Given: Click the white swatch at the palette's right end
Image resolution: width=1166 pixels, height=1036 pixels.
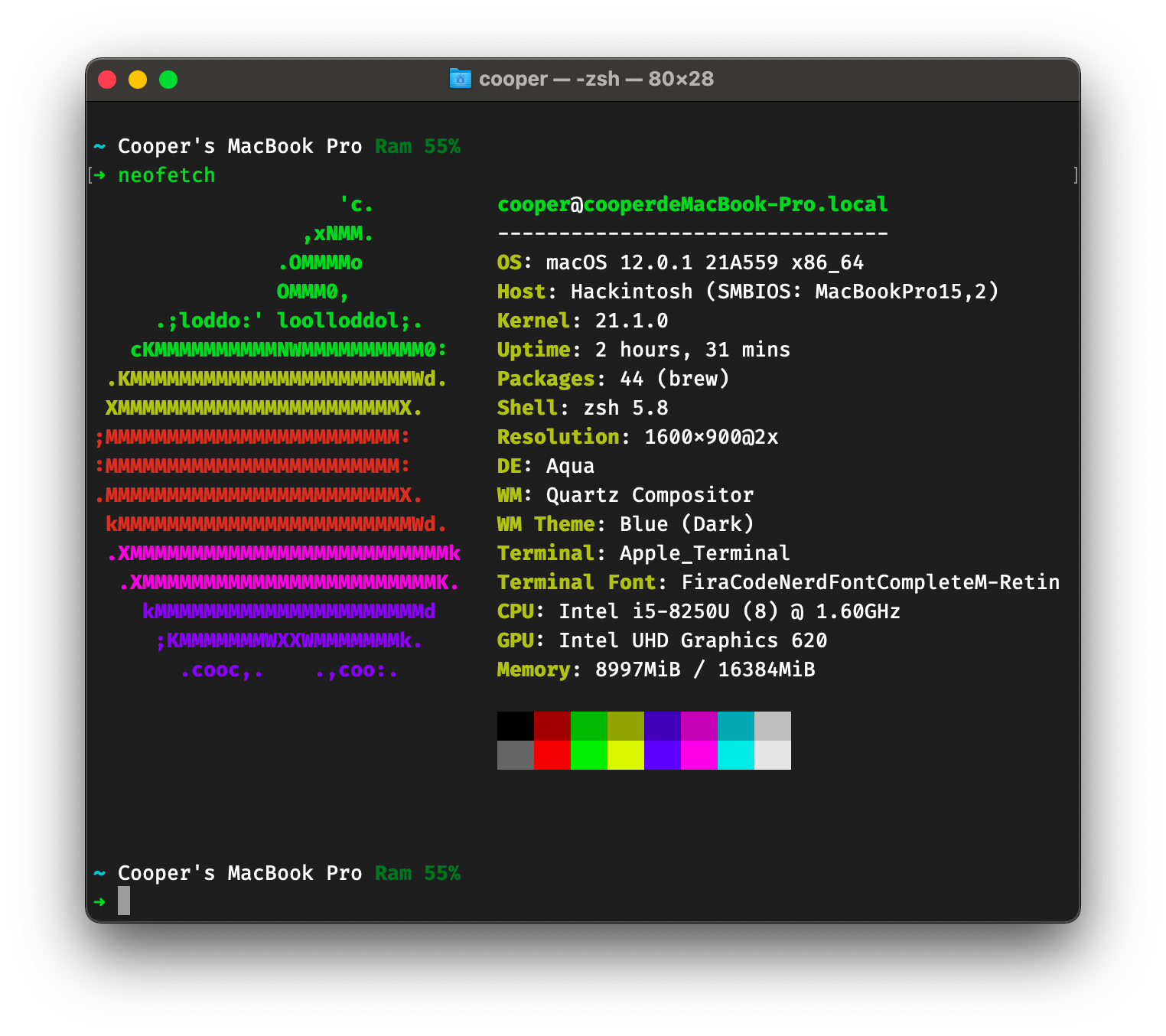Looking at the screenshot, I should pos(773,754).
